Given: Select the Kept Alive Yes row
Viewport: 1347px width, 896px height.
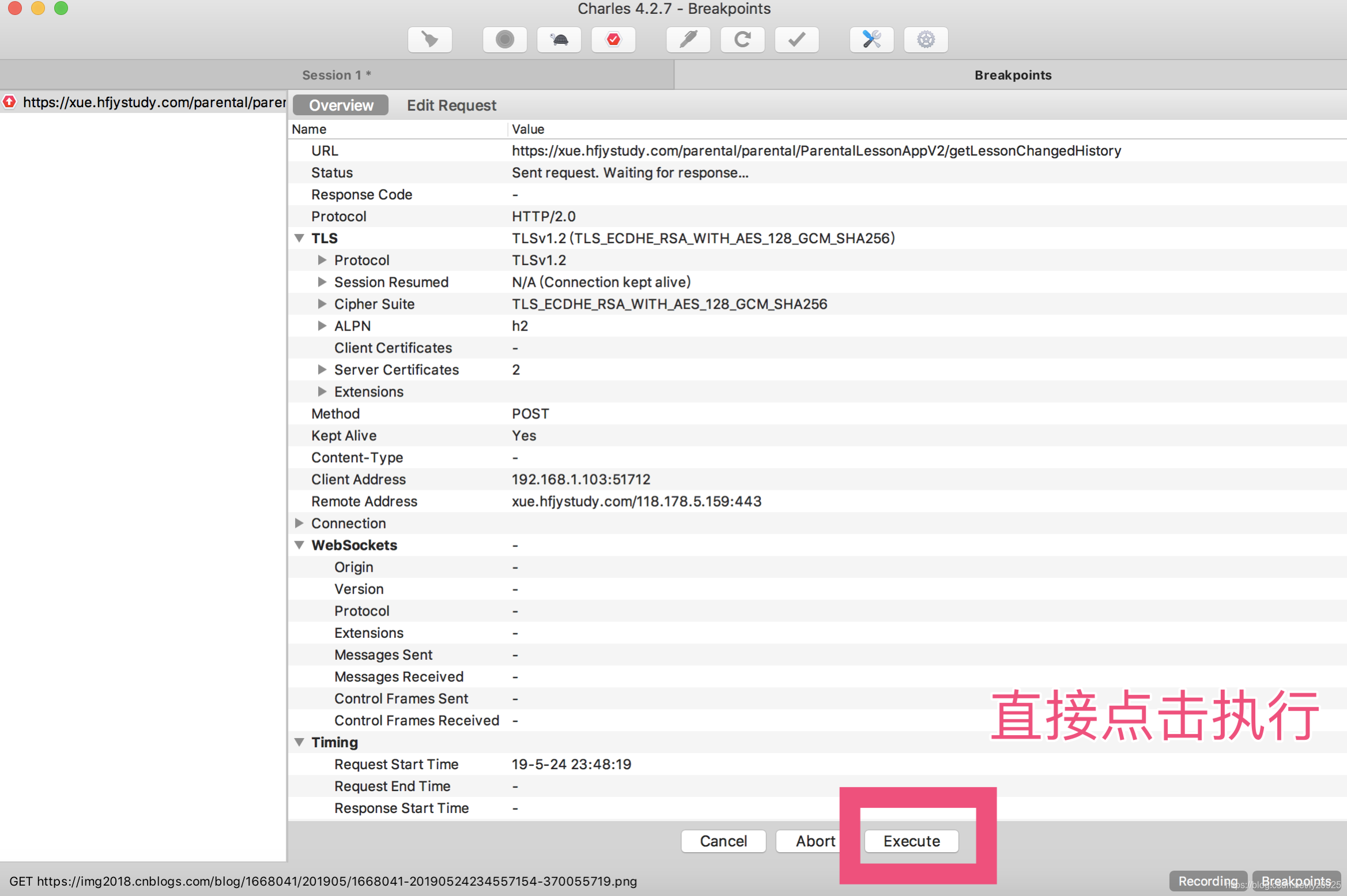Looking at the screenshot, I should click(x=817, y=436).
